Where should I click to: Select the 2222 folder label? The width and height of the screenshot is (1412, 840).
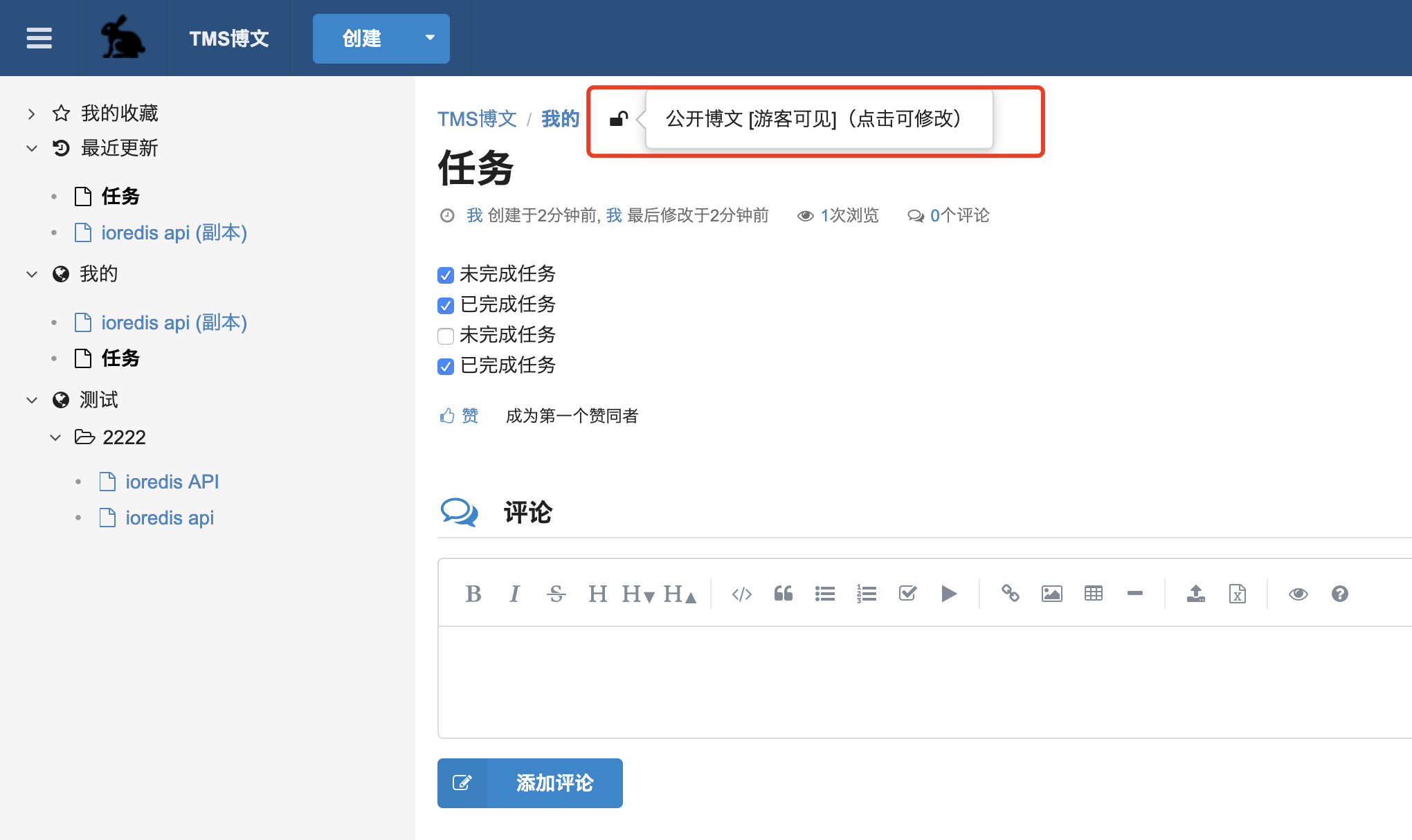pos(124,437)
